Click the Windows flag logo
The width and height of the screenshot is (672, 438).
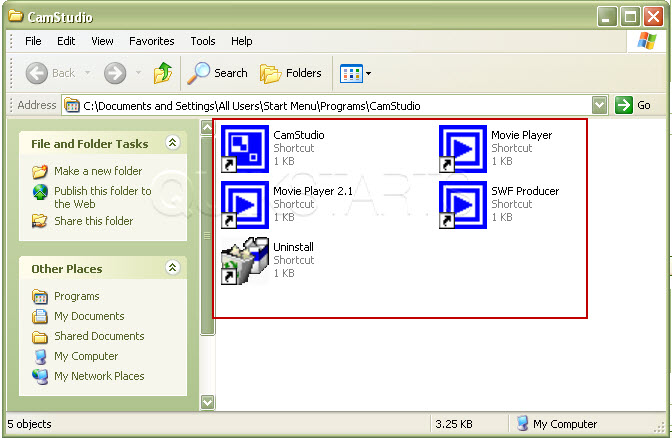[647, 41]
